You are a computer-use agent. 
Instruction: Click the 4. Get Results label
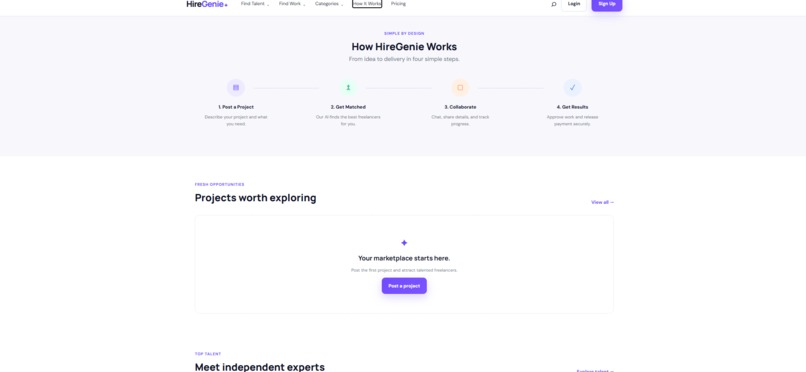(572, 107)
